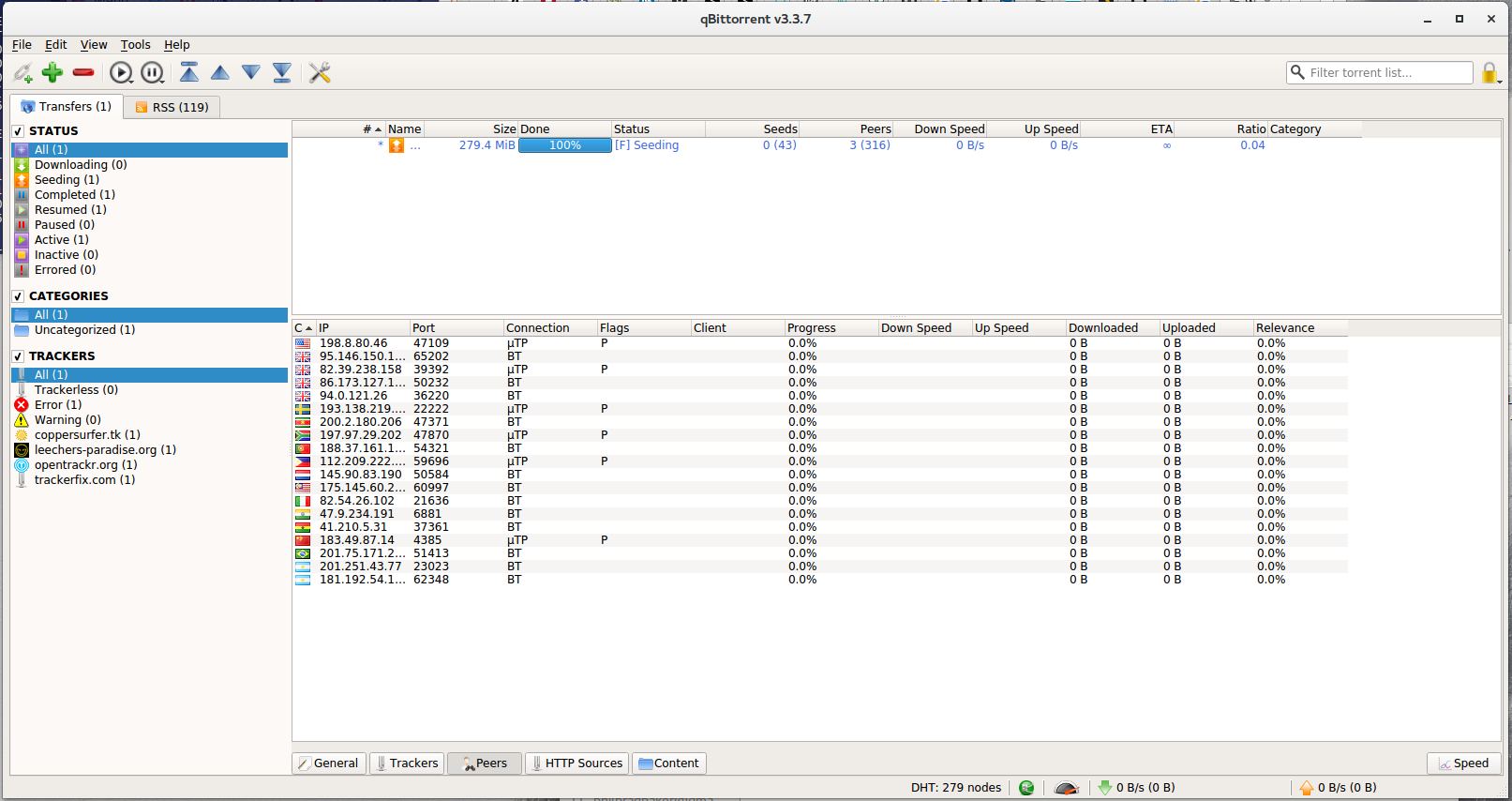Move torrent down in queue
Viewport: 1512px width, 801px height.
[x=251, y=72]
